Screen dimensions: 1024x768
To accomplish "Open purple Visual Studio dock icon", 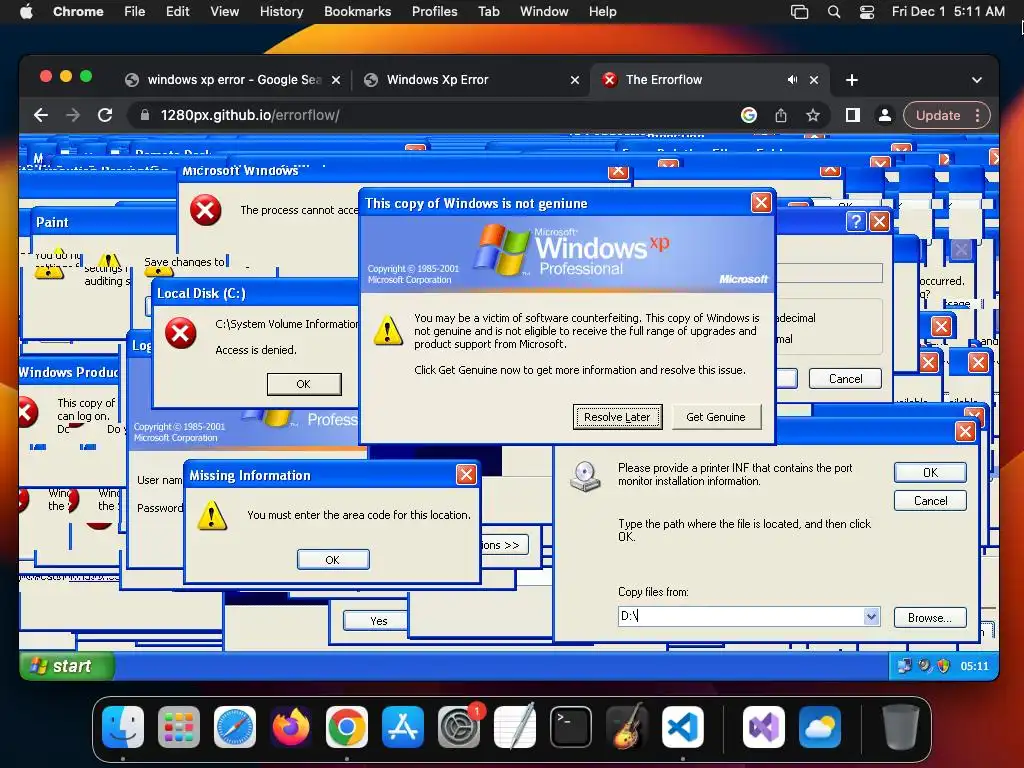I will [x=764, y=727].
